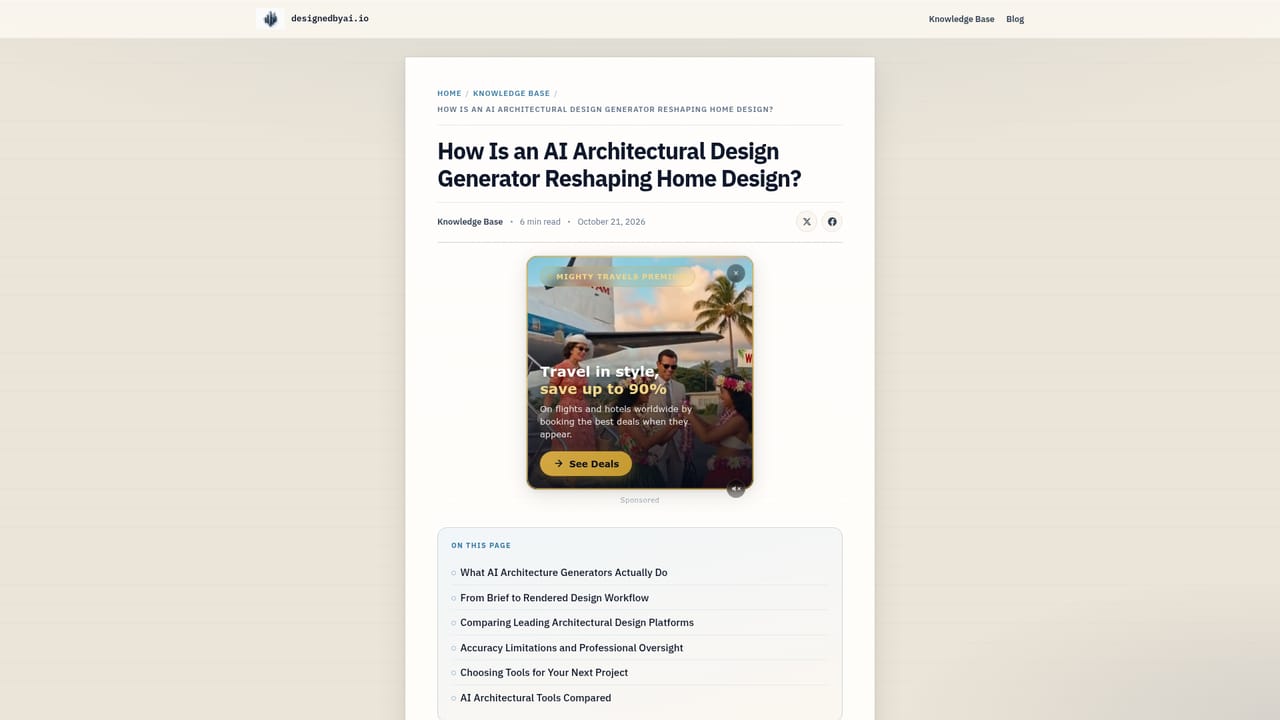Toggle the ad mute icon

click(x=736, y=489)
